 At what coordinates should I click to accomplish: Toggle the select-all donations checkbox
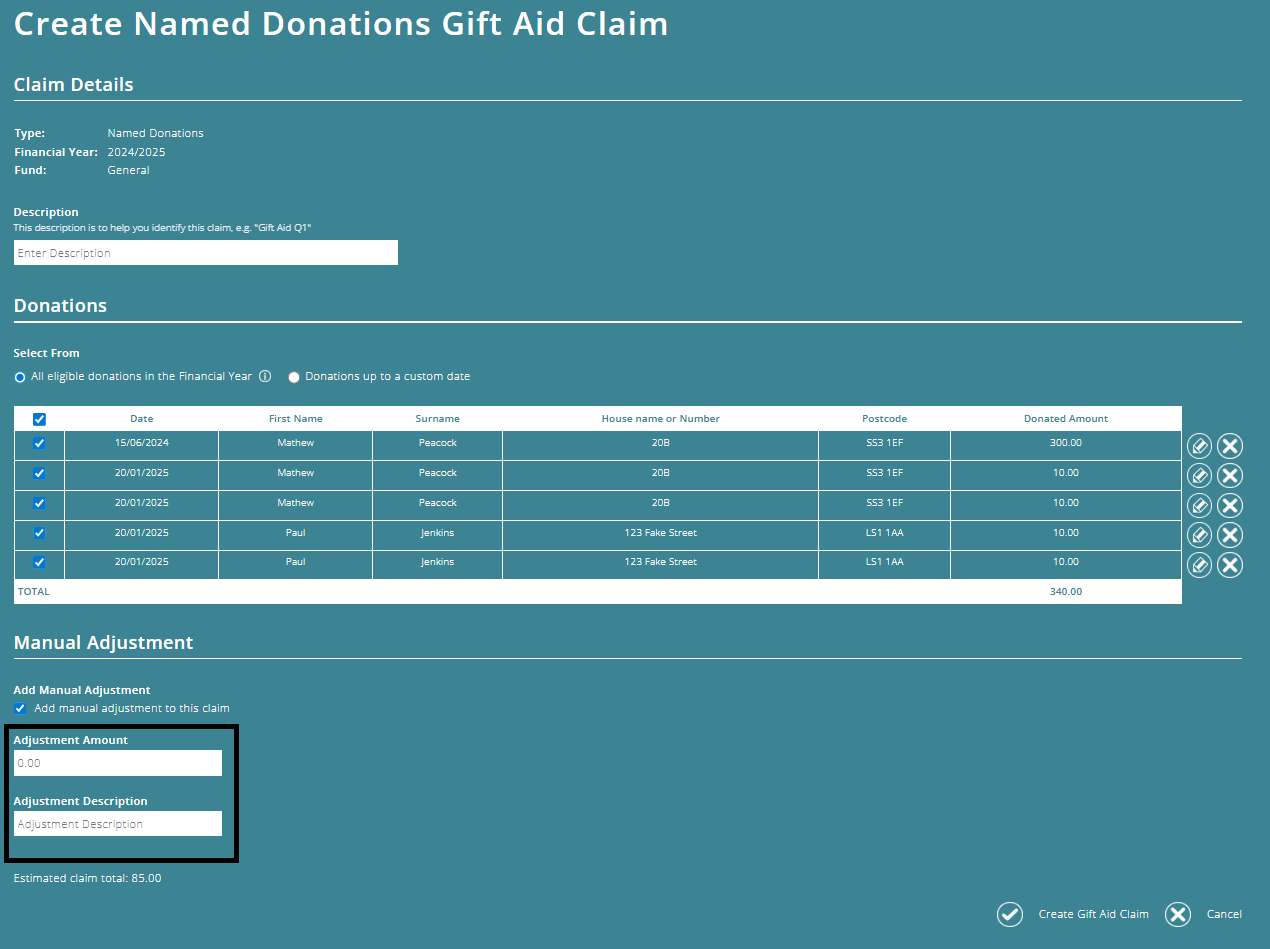[x=39, y=418]
